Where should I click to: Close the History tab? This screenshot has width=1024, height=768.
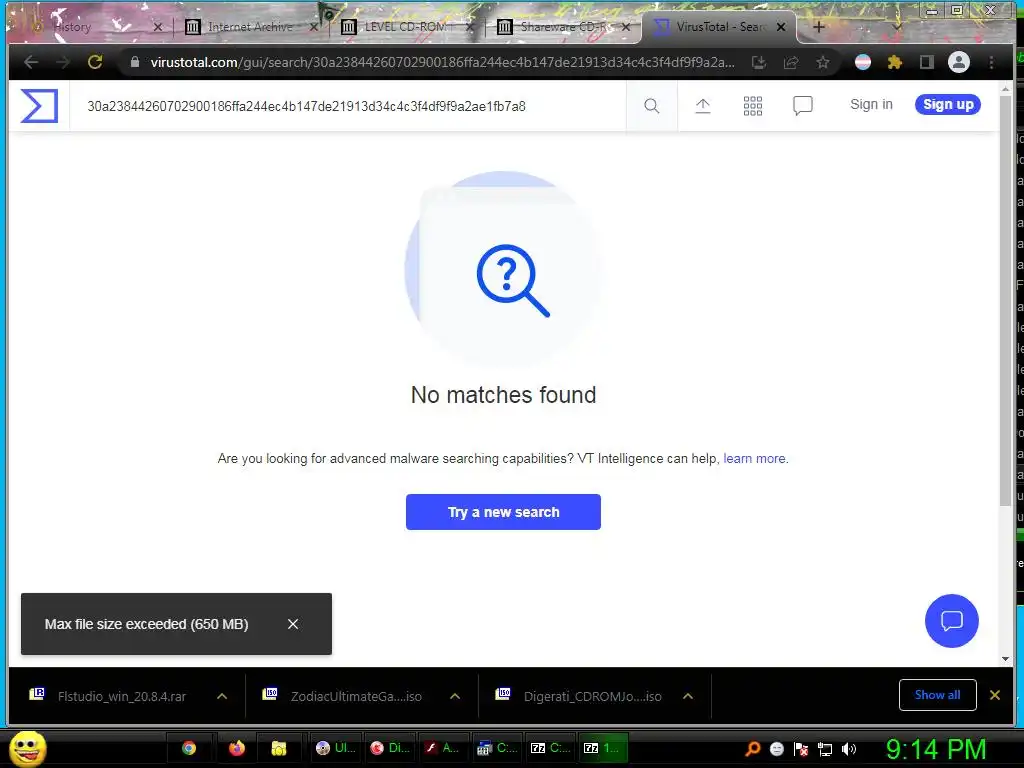[157, 27]
